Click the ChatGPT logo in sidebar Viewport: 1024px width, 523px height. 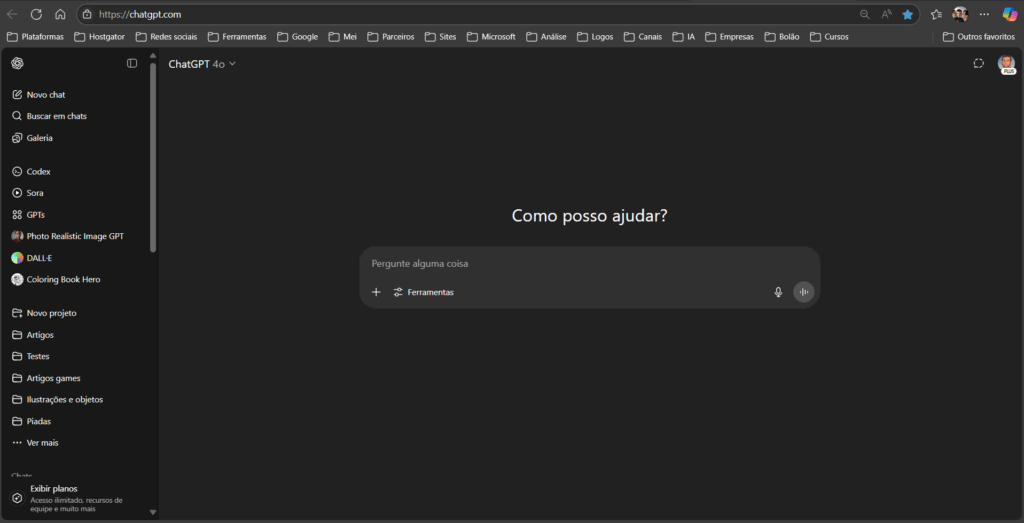click(18, 63)
